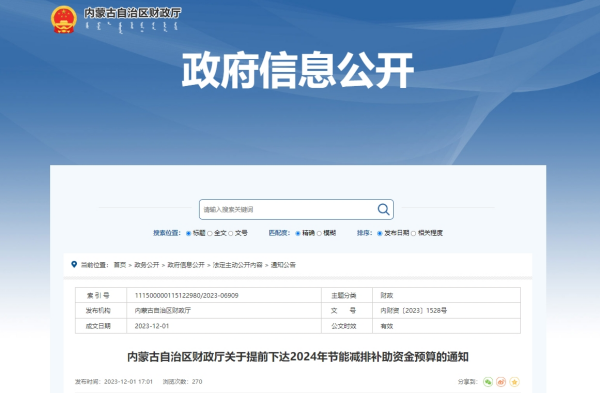Click the star favorites share icon
Viewport: 600px width, 393px height.
click(514, 382)
